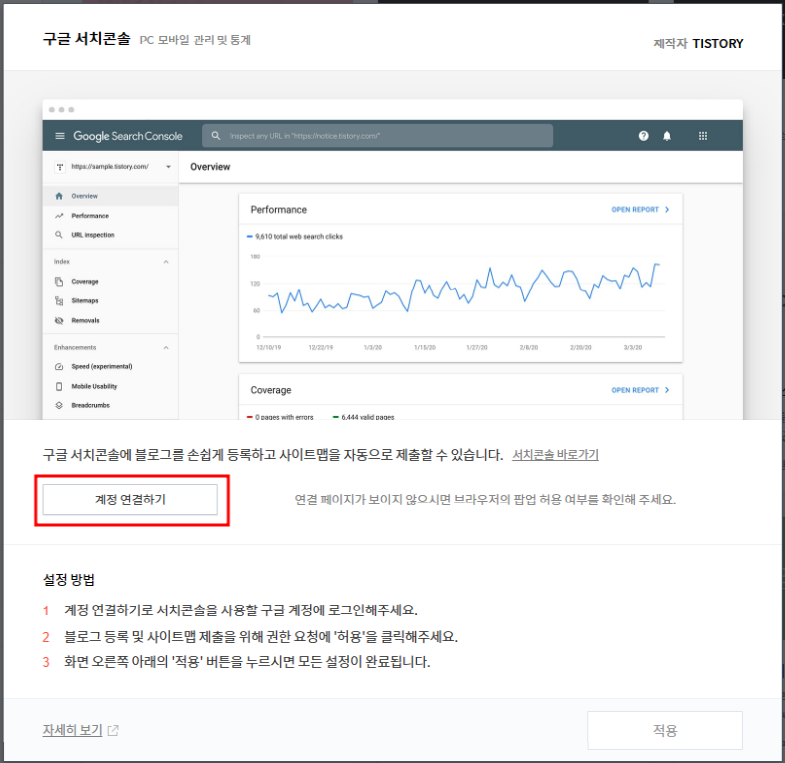Open the Google apps grid icon

[x=703, y=136]
